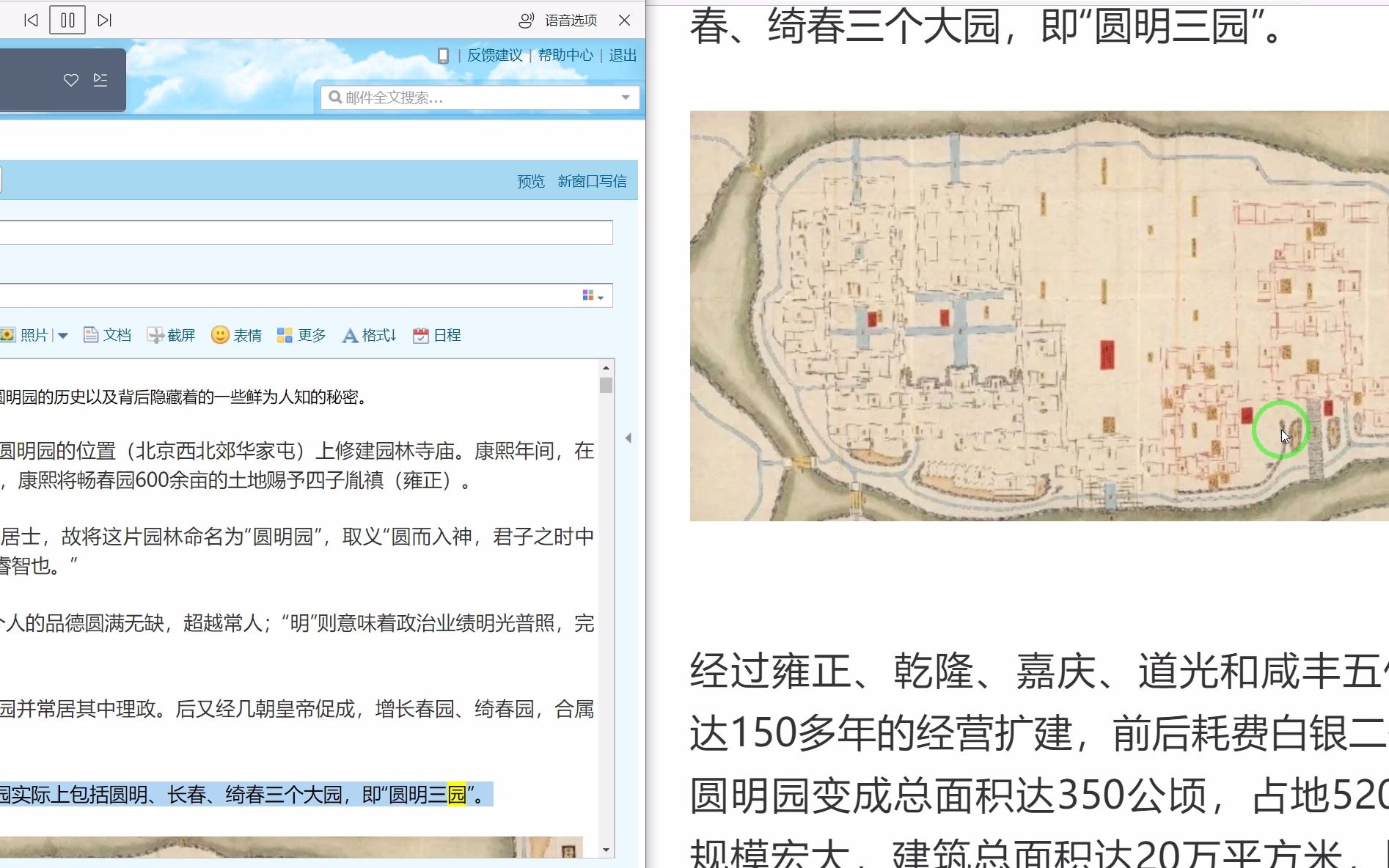This screenshot has width=1389, height=868.
Task: Skip to next in read-aloud bar
Action: click(105, 21)
